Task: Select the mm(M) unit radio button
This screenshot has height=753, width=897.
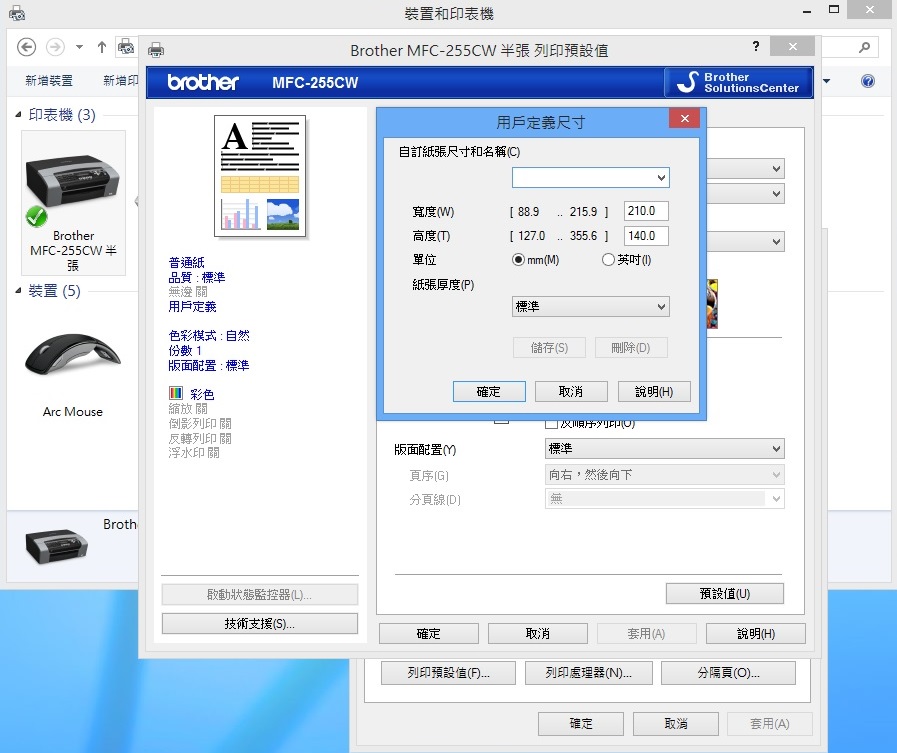Action: [x=518, y=260]
